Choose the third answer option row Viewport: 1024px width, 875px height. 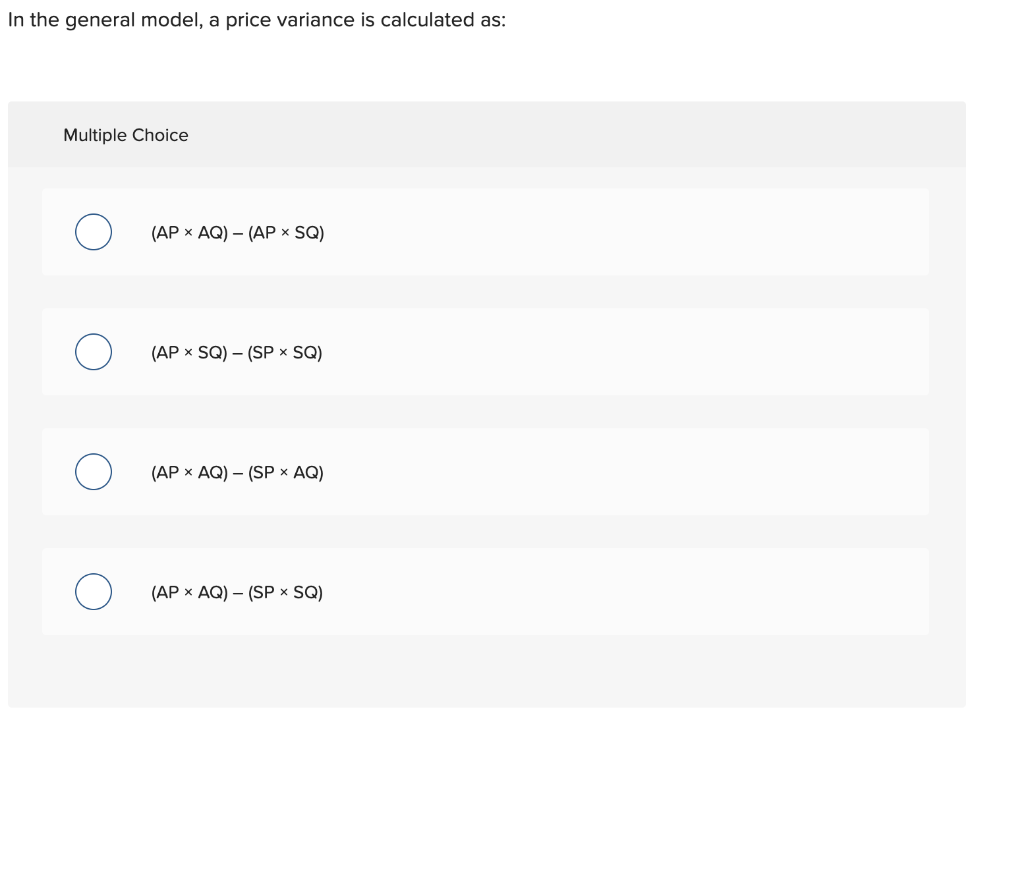click(x=485, y=471)
